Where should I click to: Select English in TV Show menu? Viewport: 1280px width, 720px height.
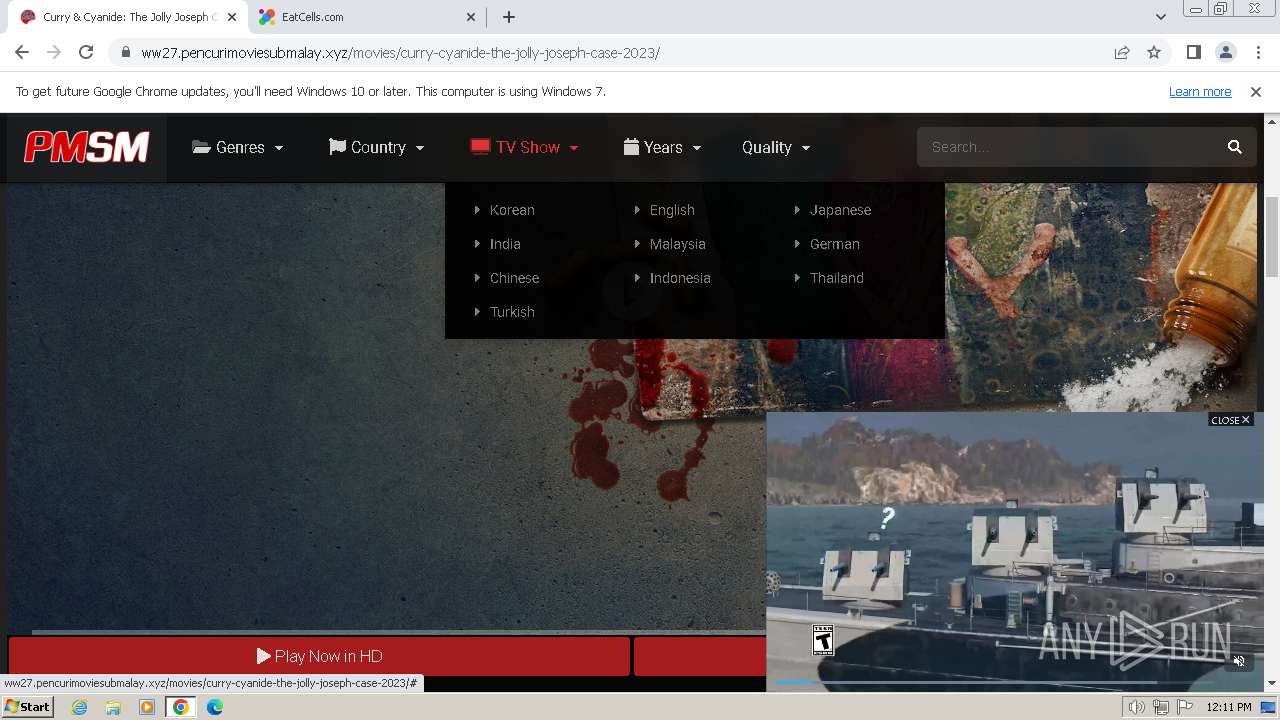tap(672, 210)
